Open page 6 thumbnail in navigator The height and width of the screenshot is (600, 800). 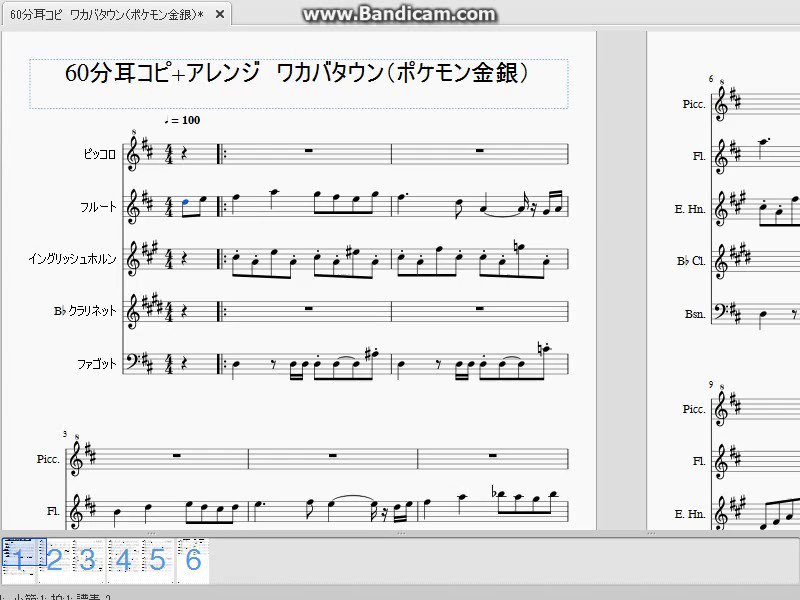pos(193,559)
